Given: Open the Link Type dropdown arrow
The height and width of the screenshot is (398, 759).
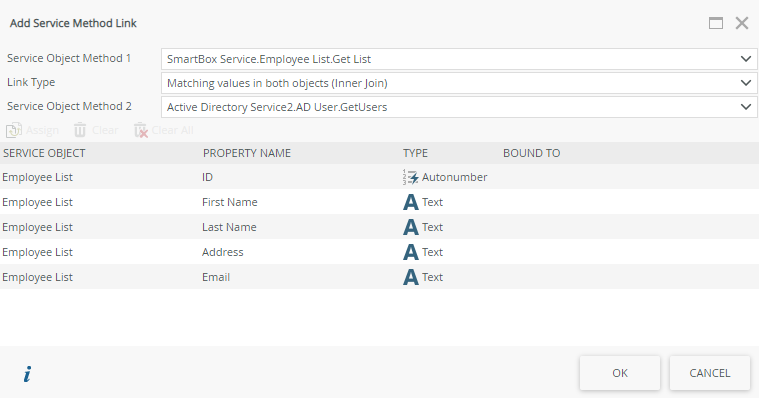Looking at the screenshot, I should click(746, 83).
